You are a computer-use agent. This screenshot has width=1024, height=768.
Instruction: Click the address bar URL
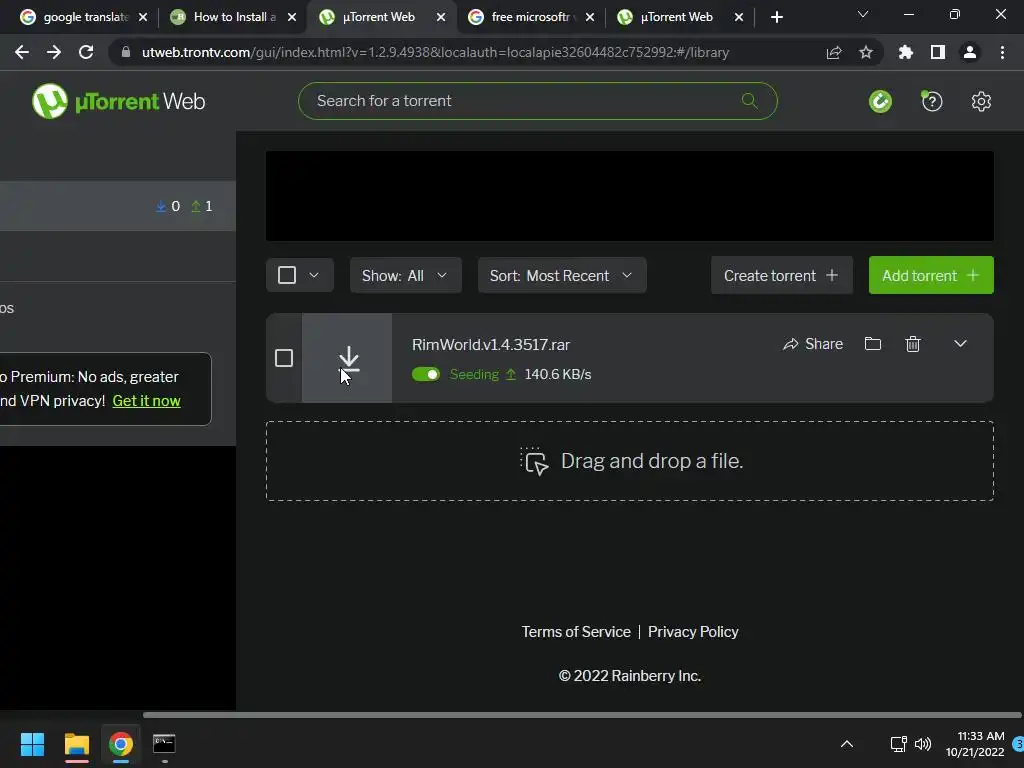[x=436, y=52]
